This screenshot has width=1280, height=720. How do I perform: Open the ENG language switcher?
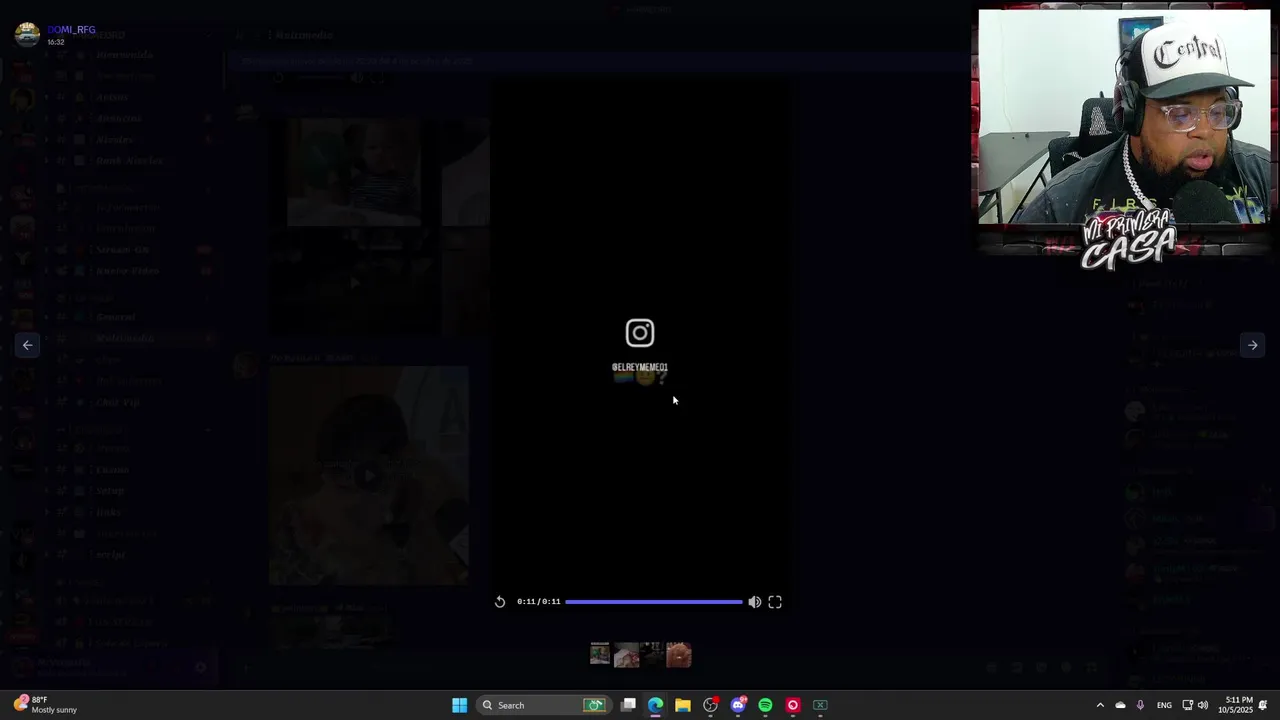pos(1164,705)
